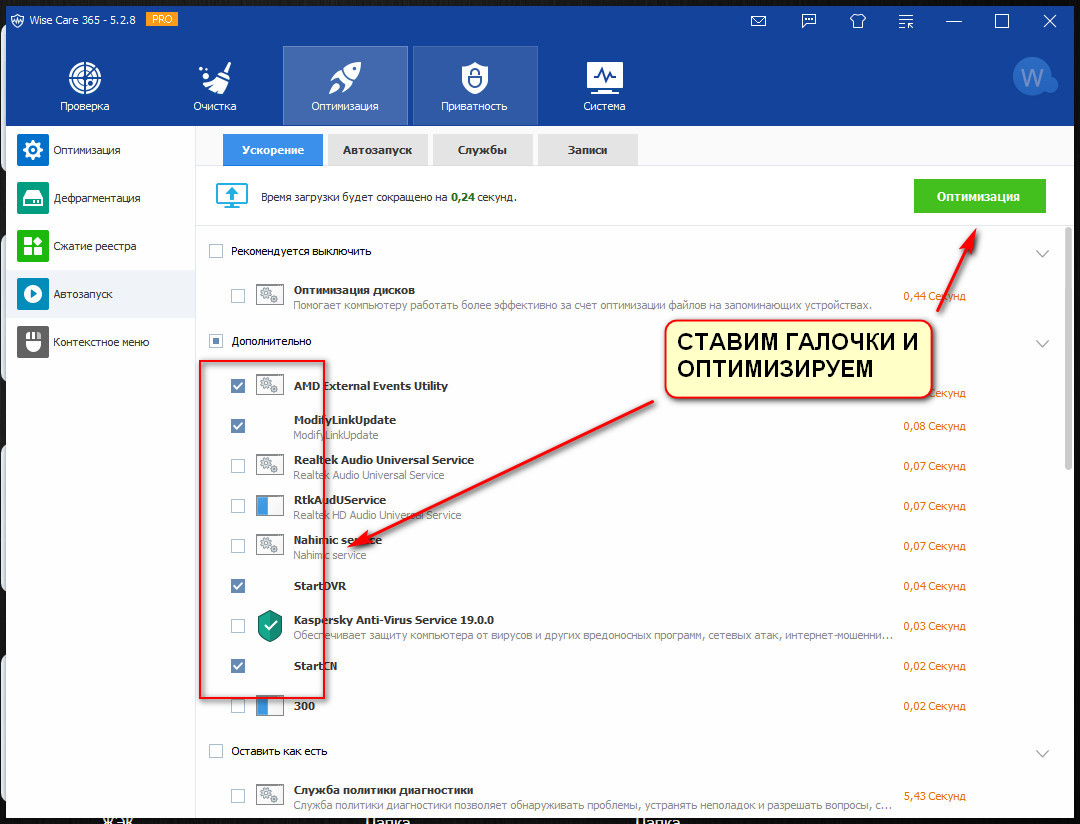Click the mail feedback icon in title bar
The width and height of the screenshot is (1080, 824).
[x=758, y=21]
